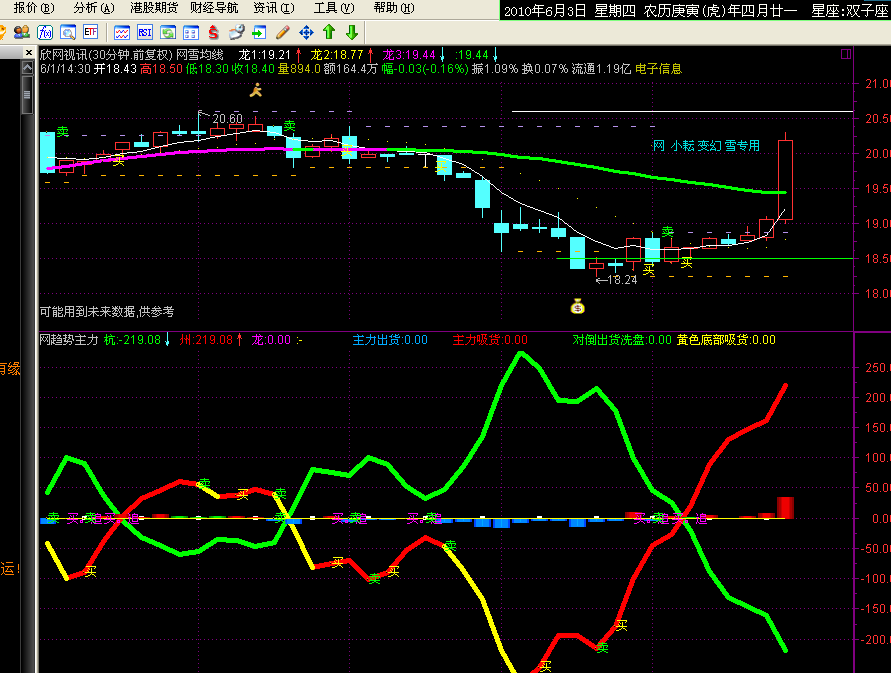The image size is (891, 673).
Task: Open the 工具(V) menu
Action: [x=333, y=8]
